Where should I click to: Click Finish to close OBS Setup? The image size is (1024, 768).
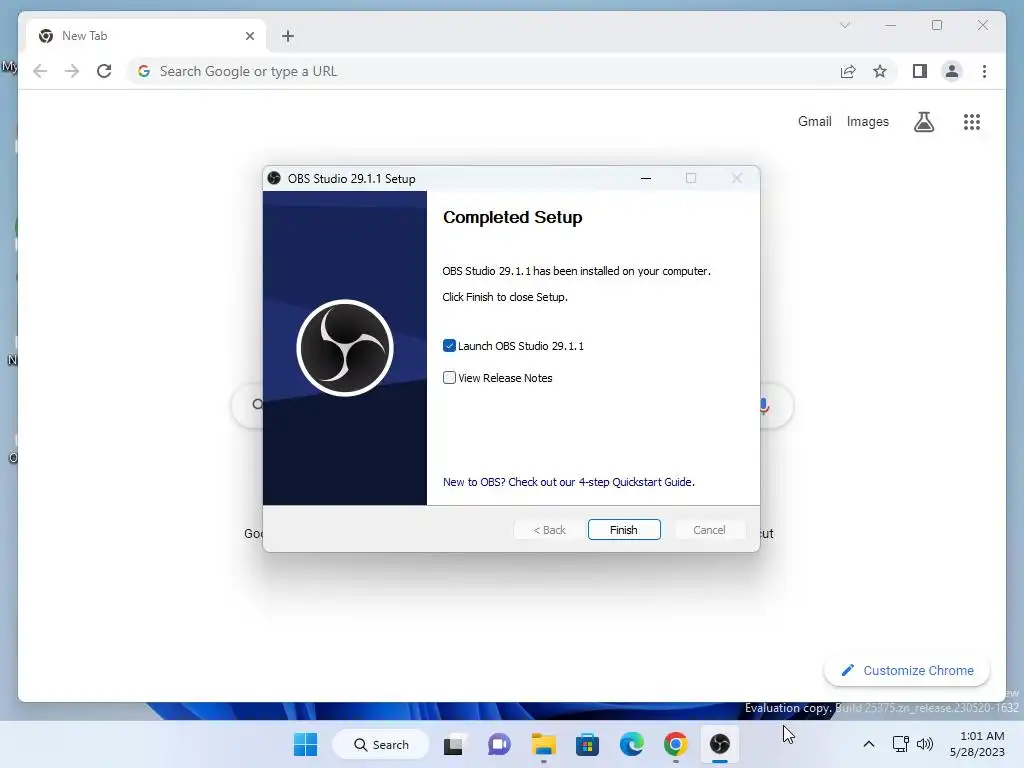624,530
